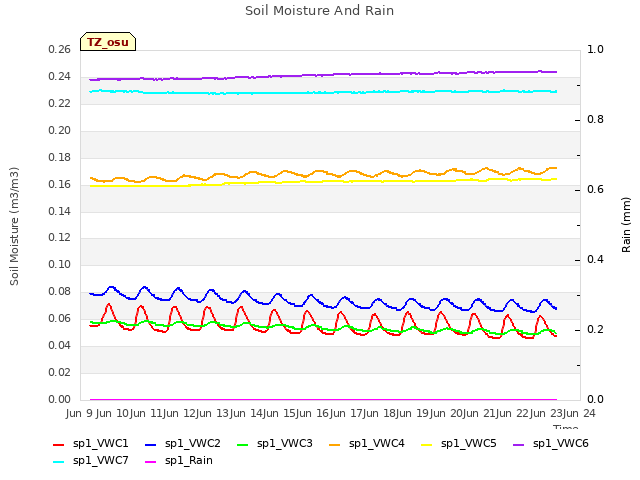Viewport: 640px width, 480px height.
Task: Click the chart title Soil Moisture And Rain
Action: 319,11
